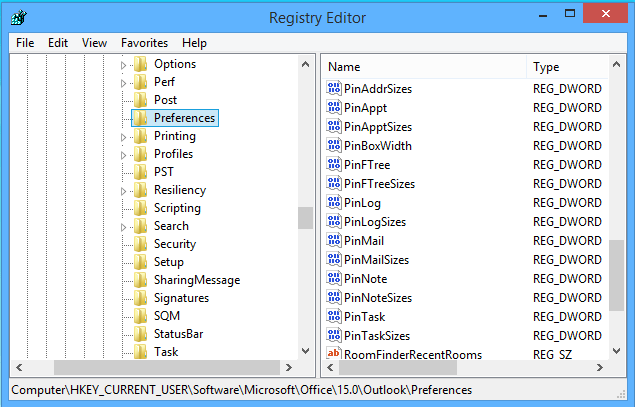Click the folder icon of the Security key
Screen dimensions: 635x407
141,244
